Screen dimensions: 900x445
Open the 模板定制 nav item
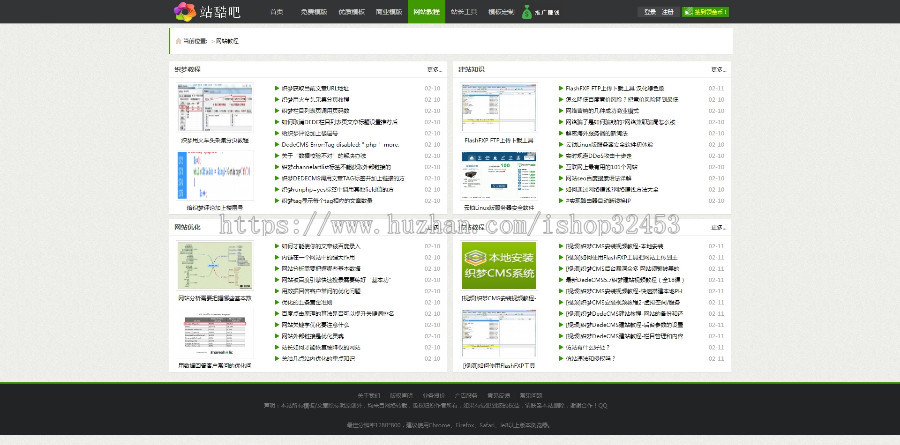pos(501,11)
